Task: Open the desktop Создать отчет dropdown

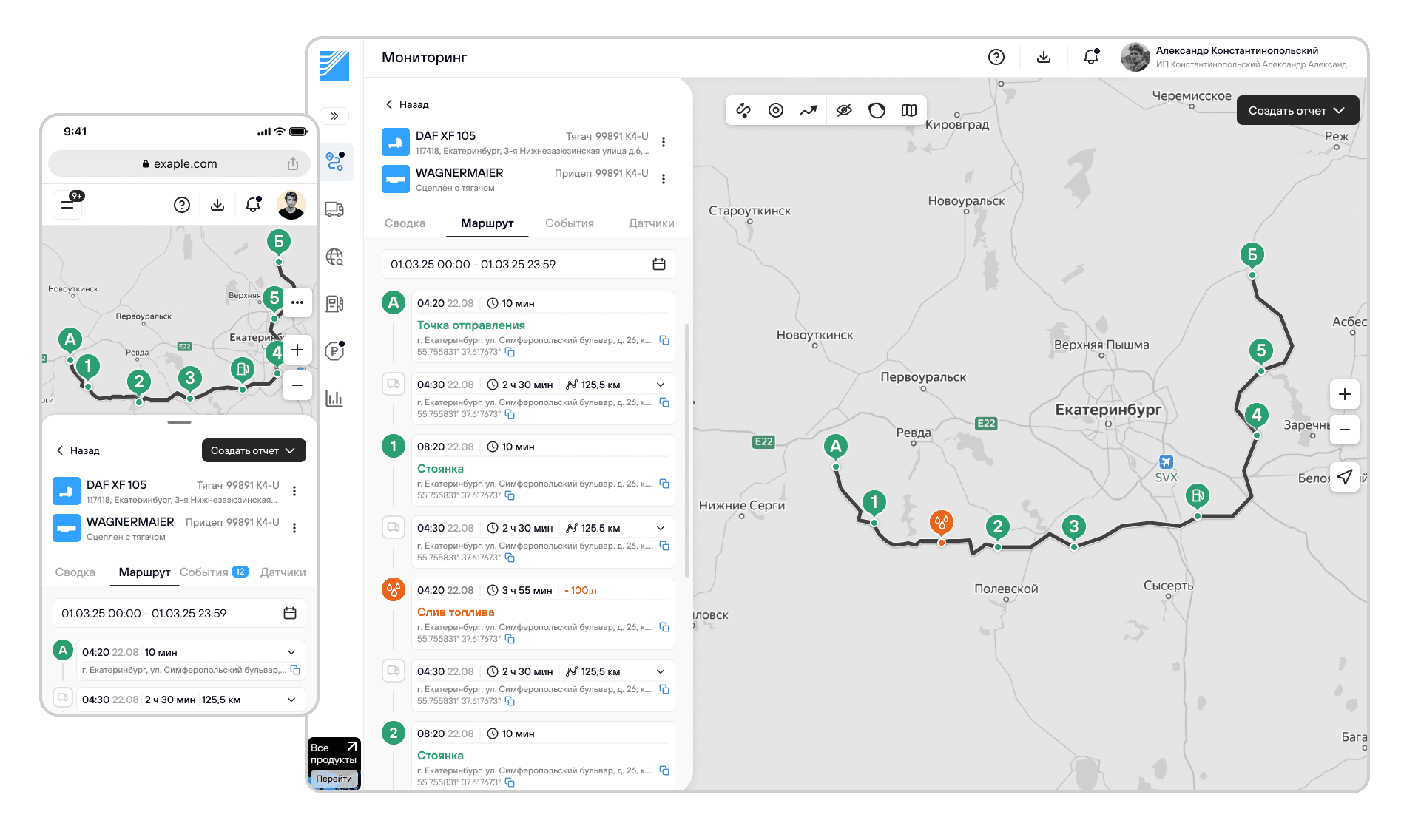Action: (x=1297, y=110)
